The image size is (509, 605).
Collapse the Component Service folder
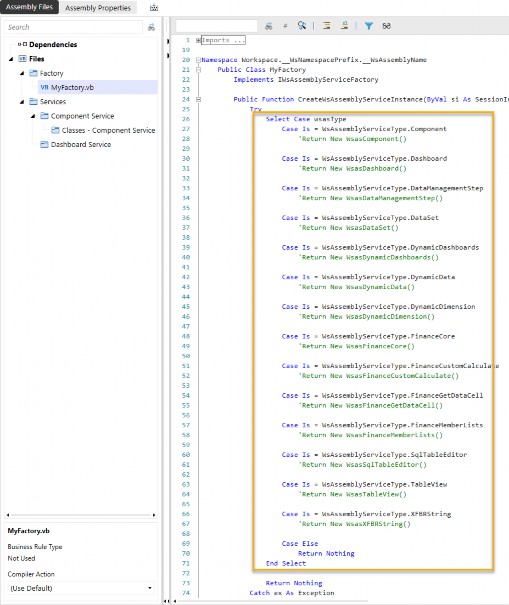click(x=33, y=116)
